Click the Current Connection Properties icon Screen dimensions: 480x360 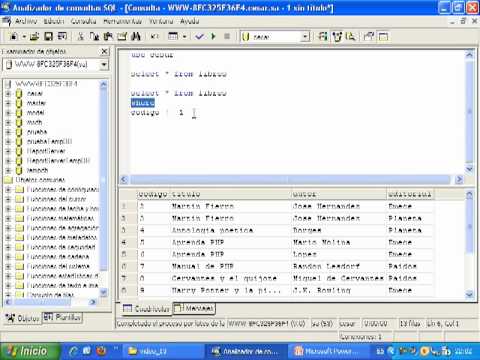369,36
